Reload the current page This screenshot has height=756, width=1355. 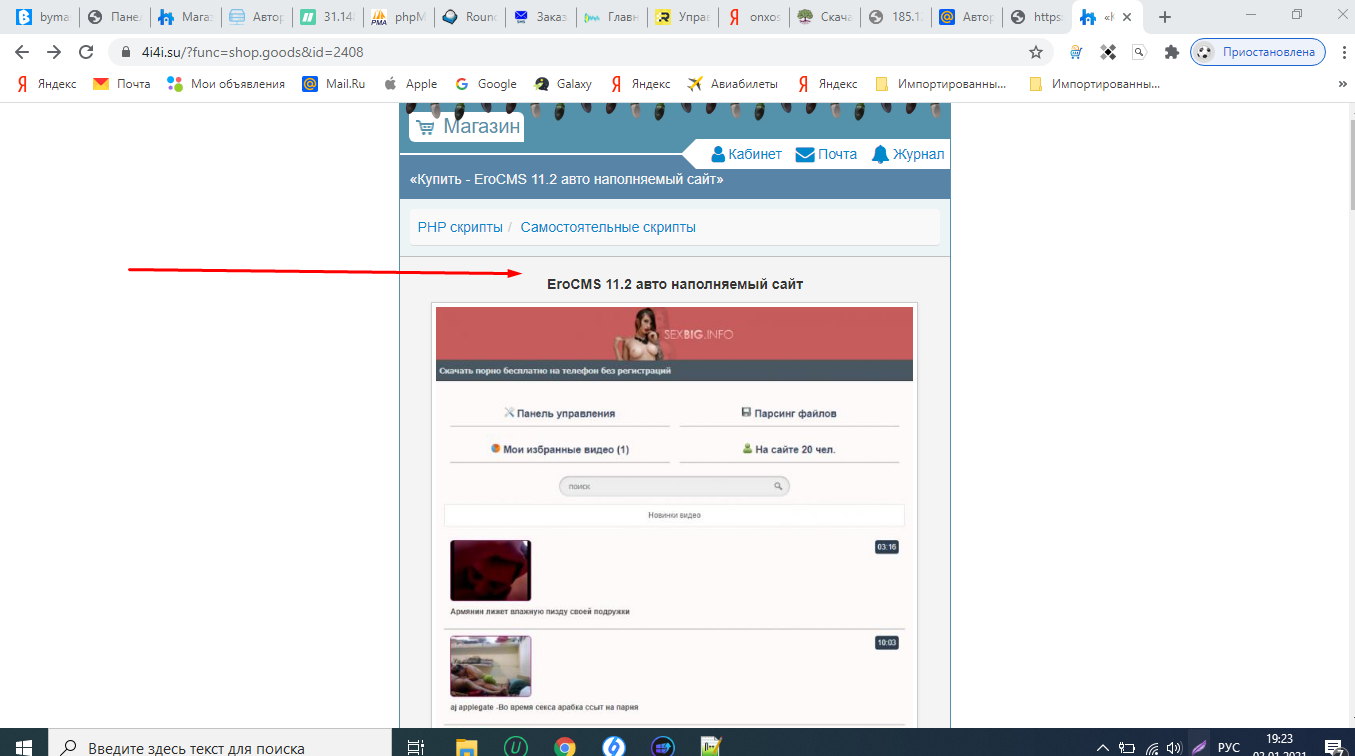[x=86, y=52]
